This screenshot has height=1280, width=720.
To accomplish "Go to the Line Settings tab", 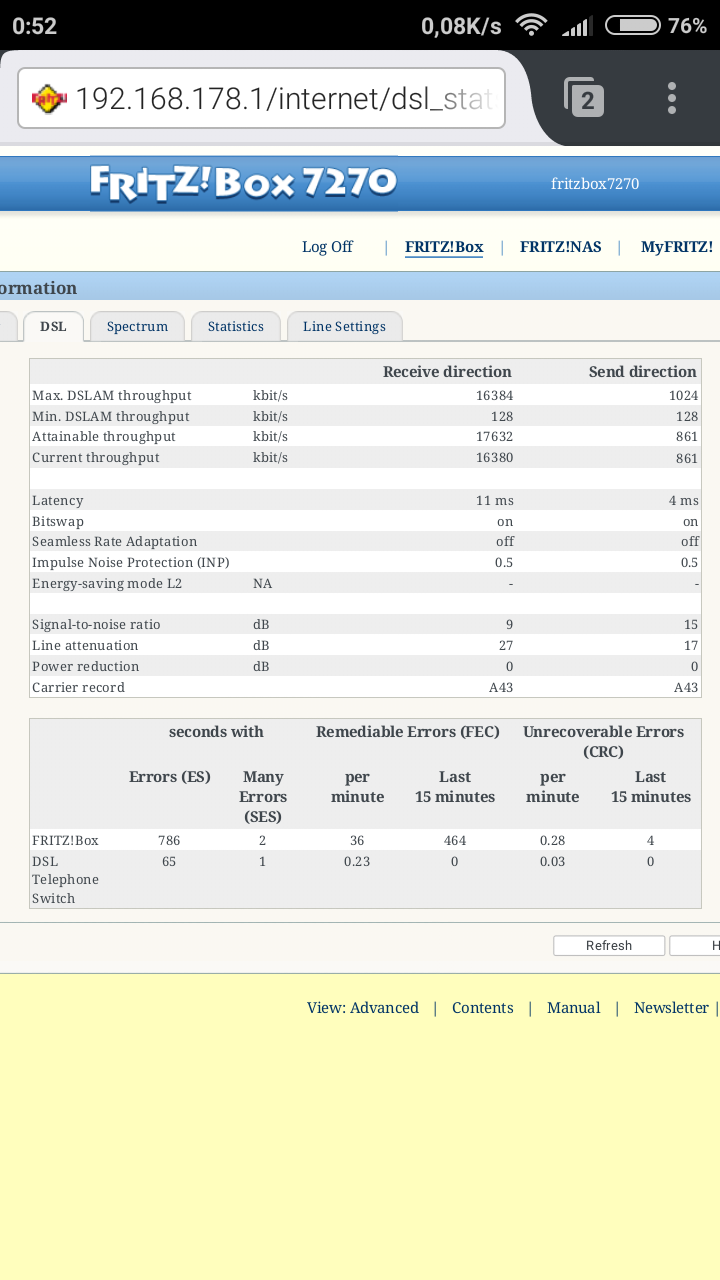I will 344,326.
